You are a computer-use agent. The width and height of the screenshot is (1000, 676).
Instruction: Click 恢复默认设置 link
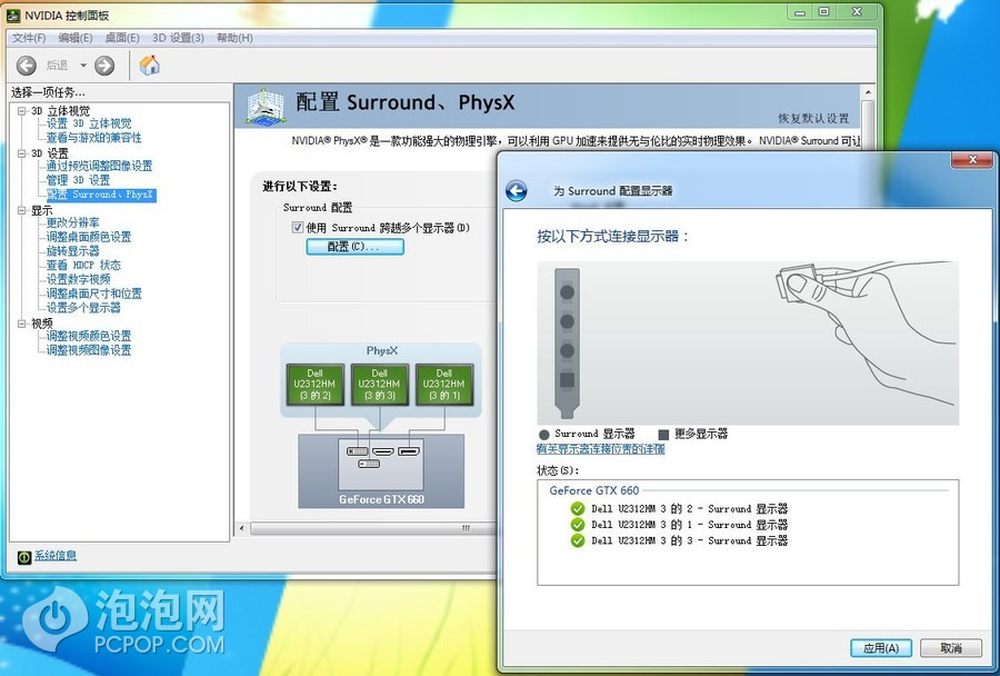click(814, 119)
